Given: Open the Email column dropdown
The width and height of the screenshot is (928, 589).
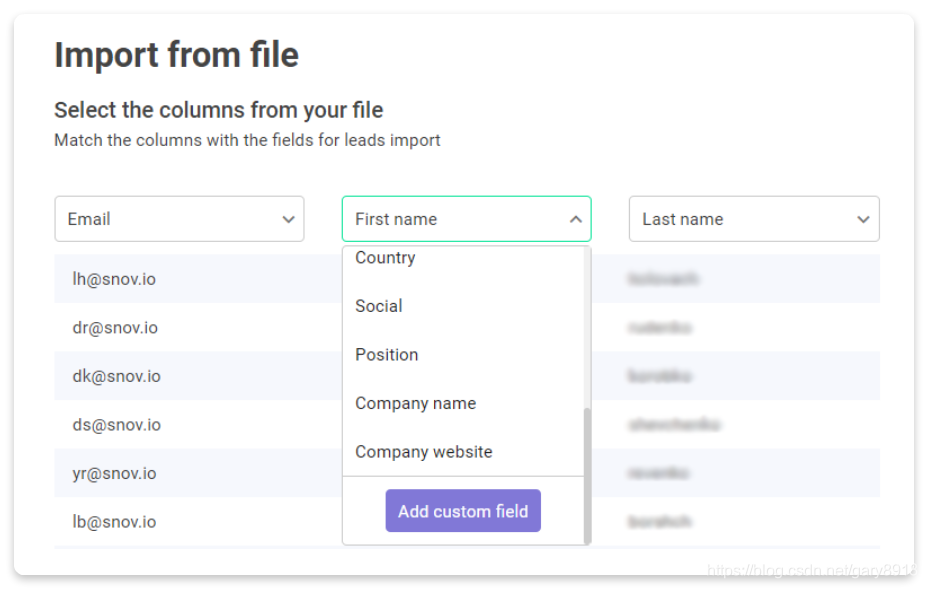Looking at the screenshot, I should pos(179,219).
